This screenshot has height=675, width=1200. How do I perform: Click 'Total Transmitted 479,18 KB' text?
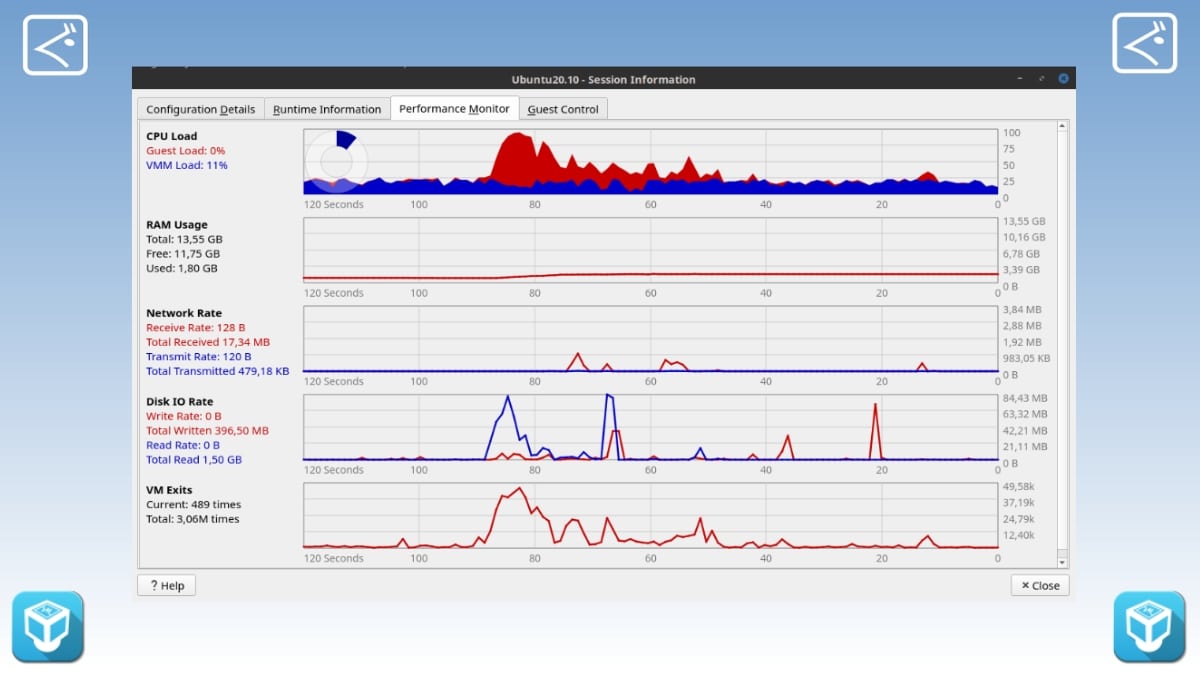(217, 371)
